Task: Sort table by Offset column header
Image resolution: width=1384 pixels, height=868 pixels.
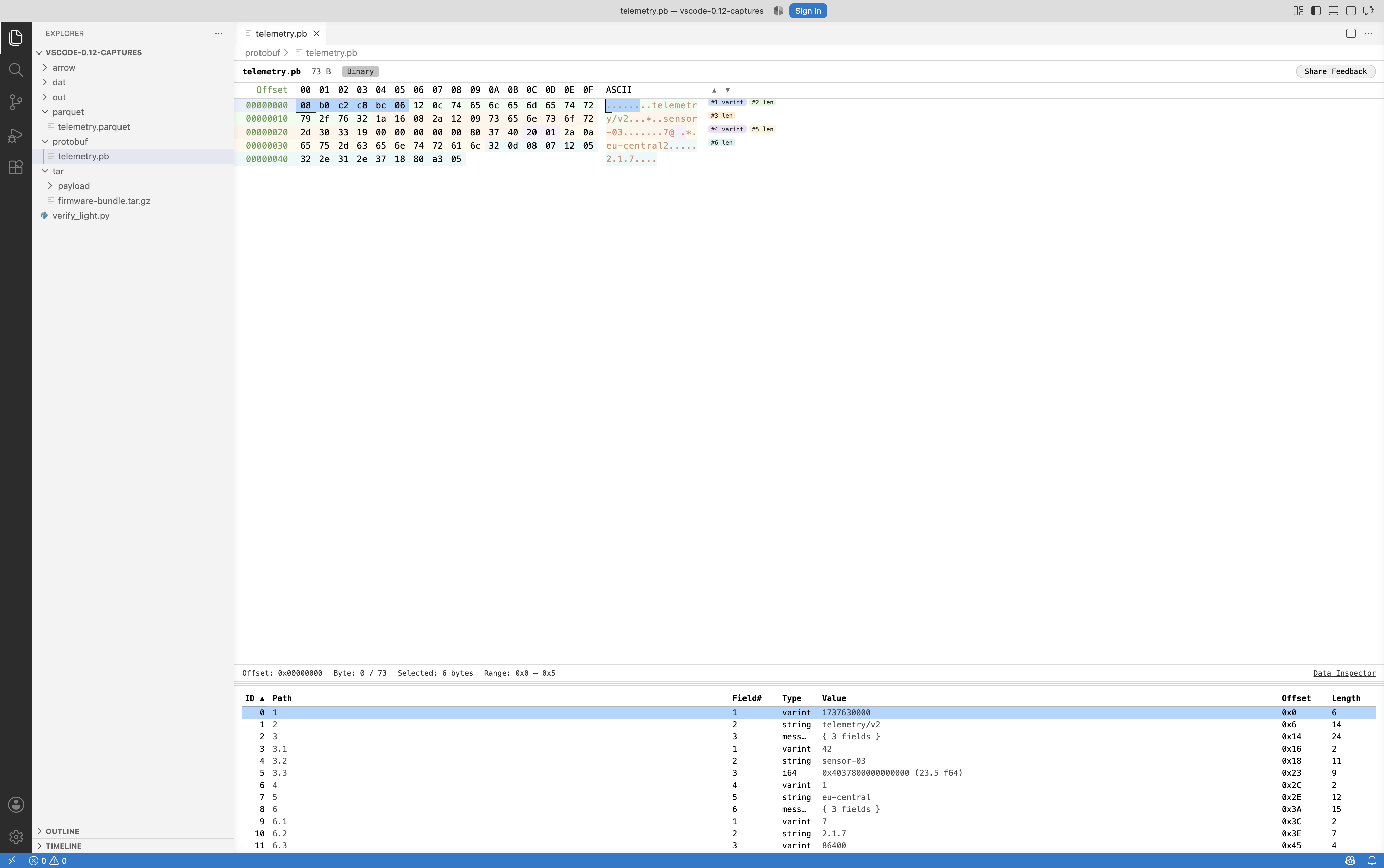Action: point(1296,698)
